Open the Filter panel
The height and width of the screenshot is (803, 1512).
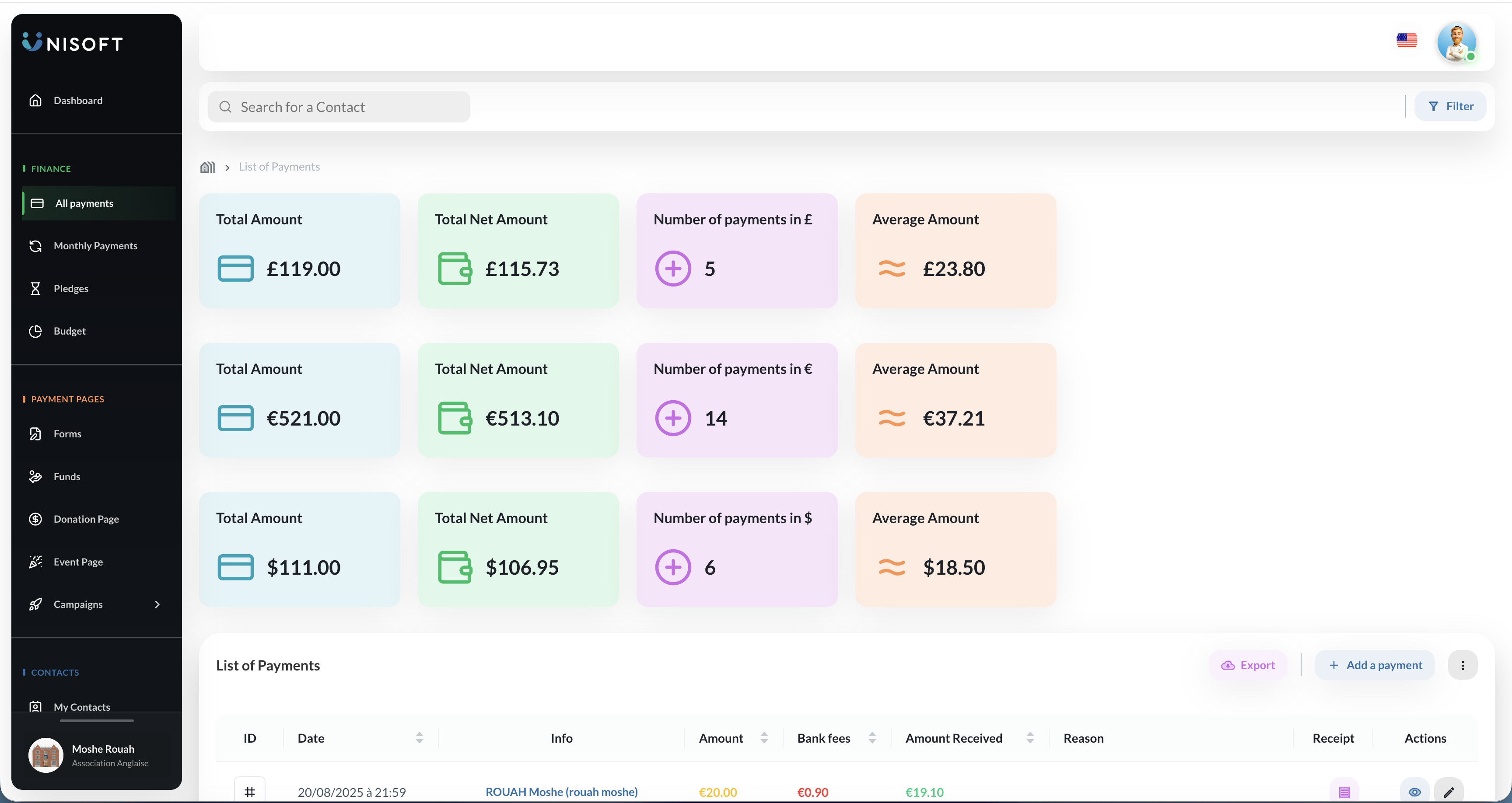pyautogui.click(x=1450, y=106)
